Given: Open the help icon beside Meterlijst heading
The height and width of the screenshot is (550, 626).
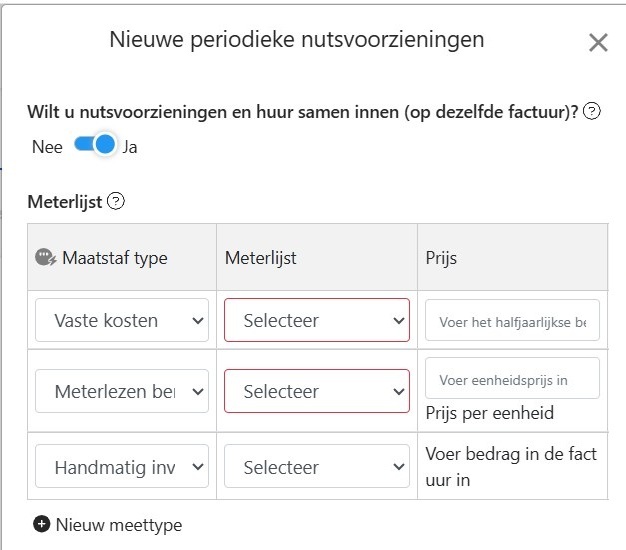Looking at the screenshot, I should (x=116, y=201).
